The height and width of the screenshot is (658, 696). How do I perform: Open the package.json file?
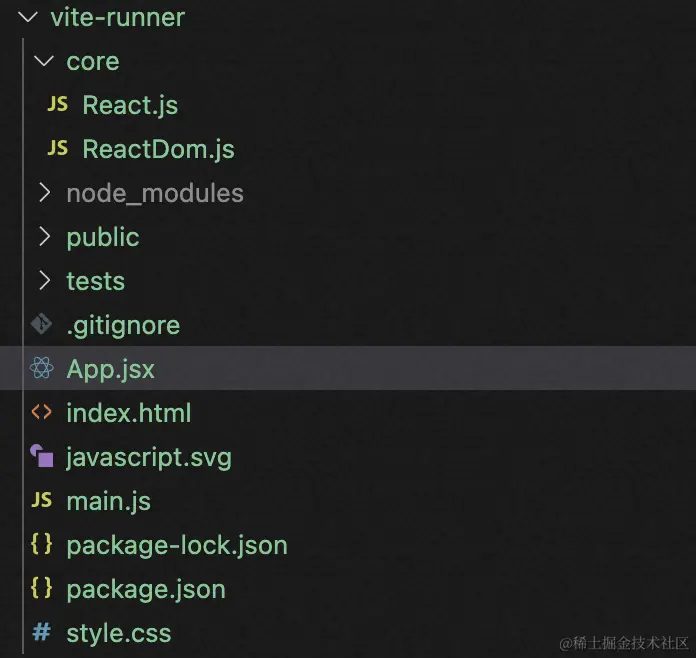[146, 590]
